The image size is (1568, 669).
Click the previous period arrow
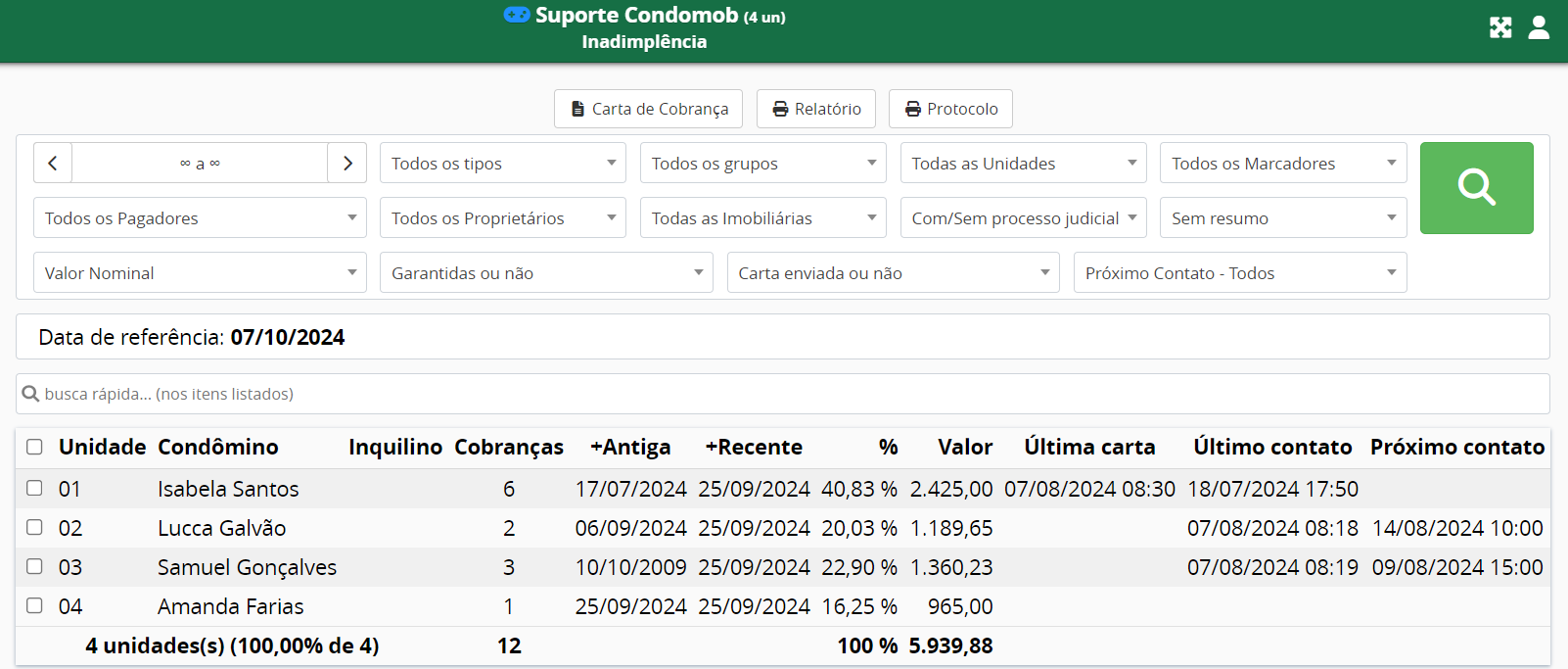(53, 163)
